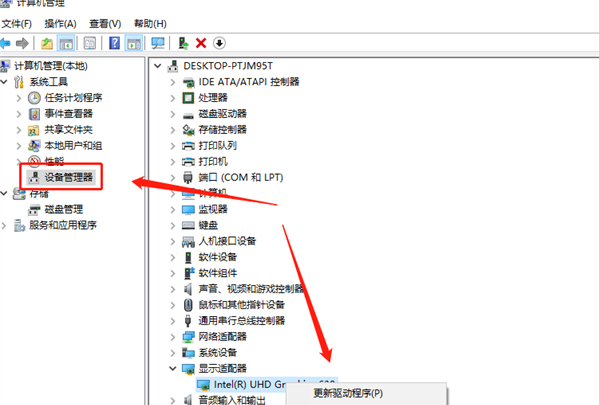Expand the 任务计划程序 node
The width and height of the screenshot is (600, 405).
pyautogui.click(x=21, y=98)
